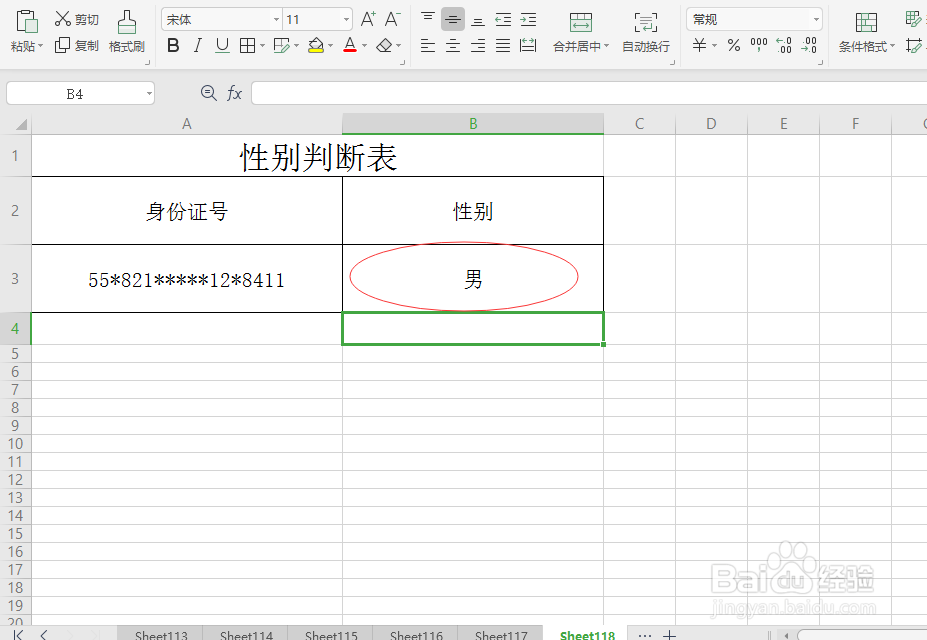Click the Copy (复制) button
Image resolution: width=927 pixels, height=640 pixels.
point(75,45)
